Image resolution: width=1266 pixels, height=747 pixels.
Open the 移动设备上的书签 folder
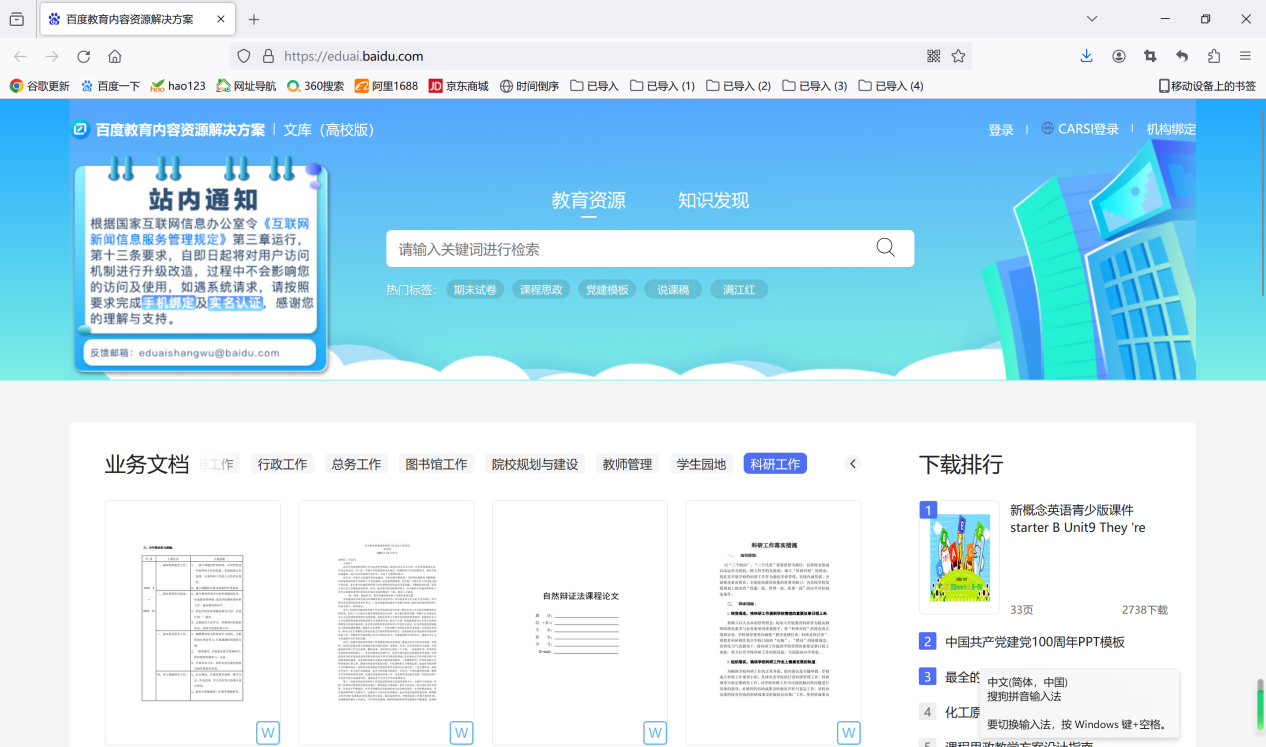[x=1207, y=86]
